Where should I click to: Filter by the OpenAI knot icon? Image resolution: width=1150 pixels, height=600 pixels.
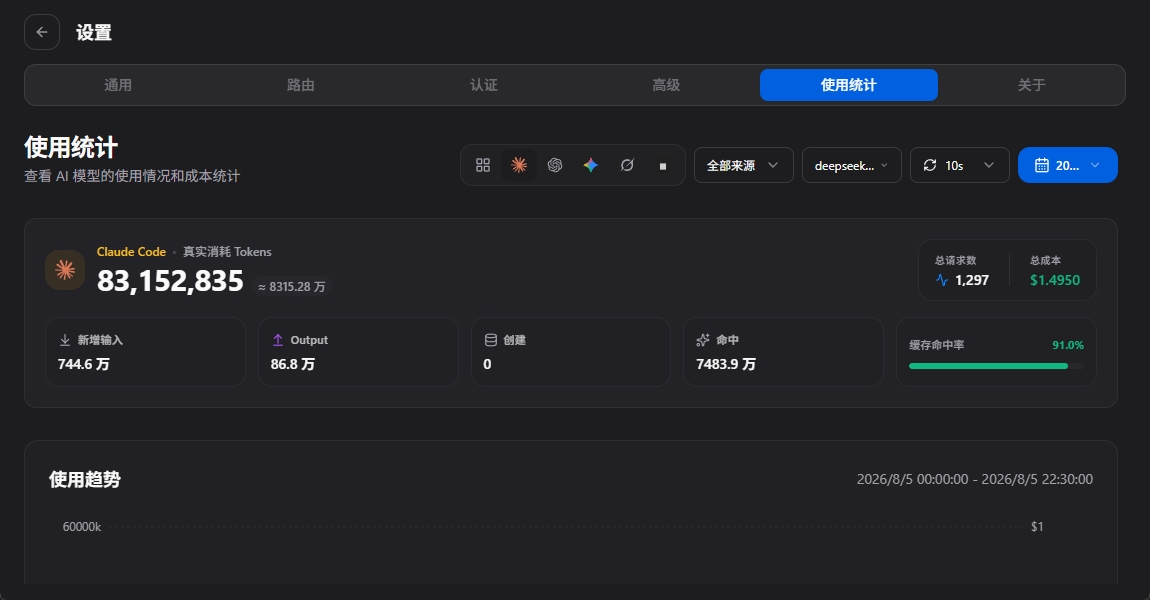tap(554, 165)
